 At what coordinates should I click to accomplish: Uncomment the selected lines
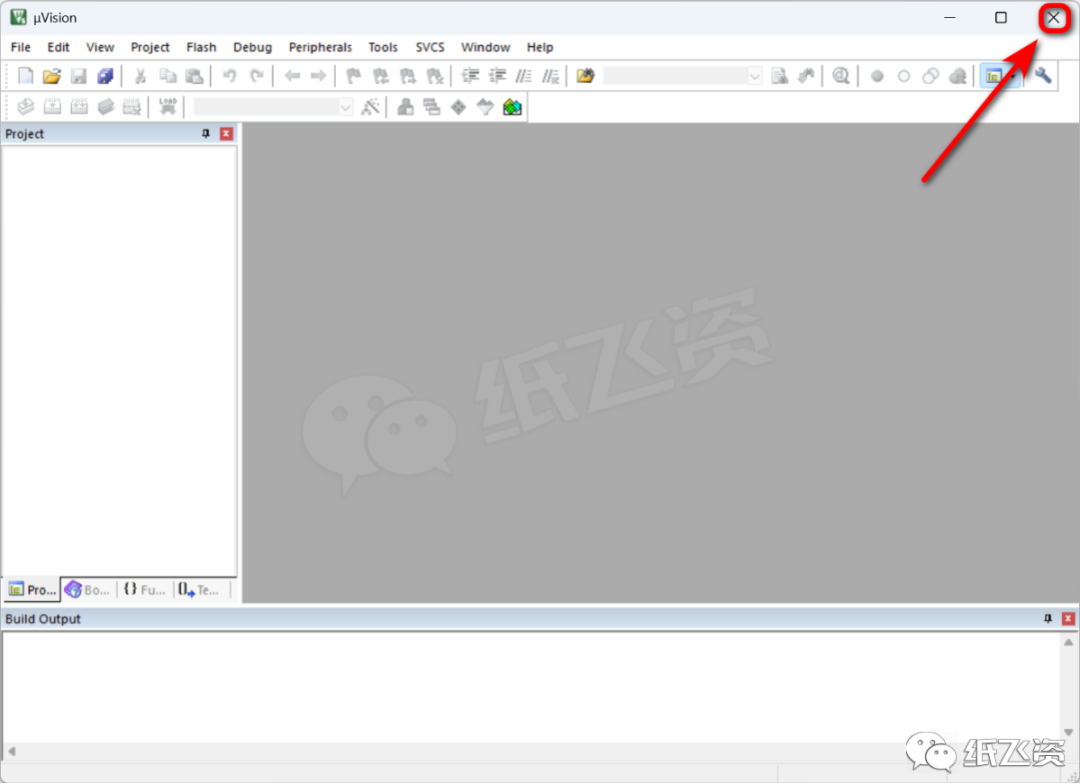tap(550, 76)
